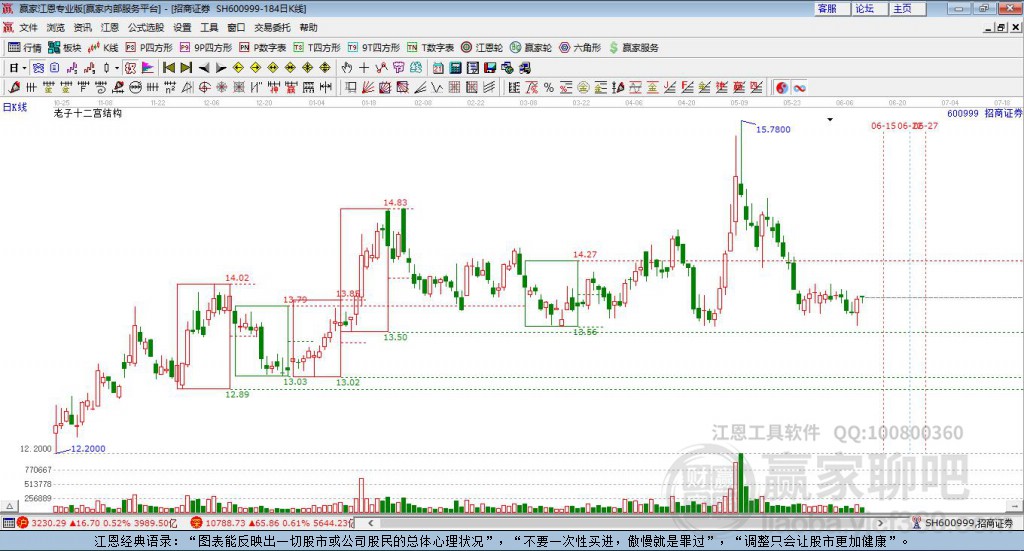The width and height of the screenshot is (1024, 551).
Task: Click the 日K线 chart label
Action: click(14, 107)
